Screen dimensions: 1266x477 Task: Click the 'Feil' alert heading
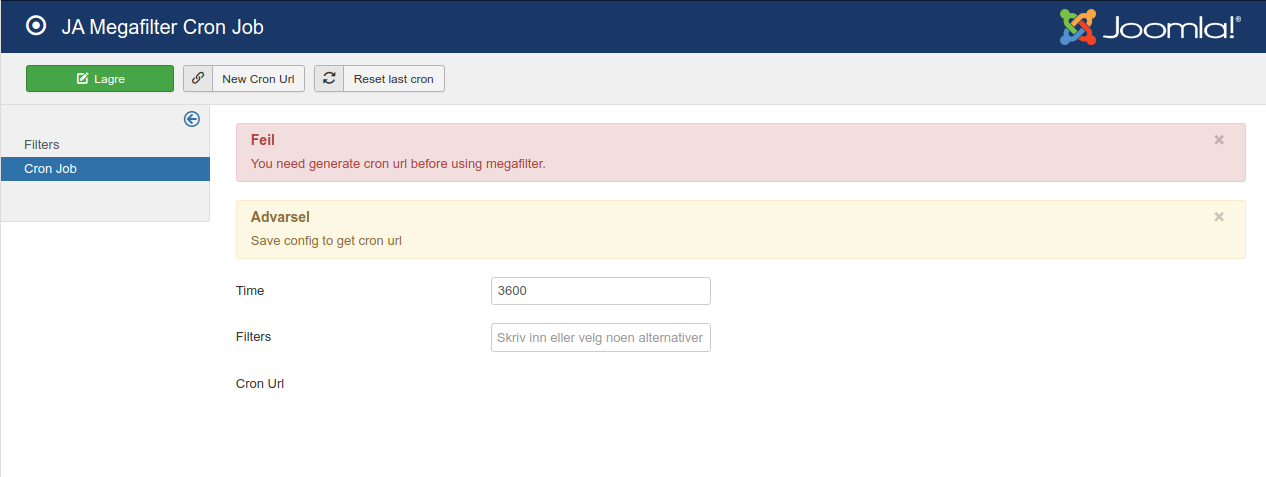click(263, 140)
